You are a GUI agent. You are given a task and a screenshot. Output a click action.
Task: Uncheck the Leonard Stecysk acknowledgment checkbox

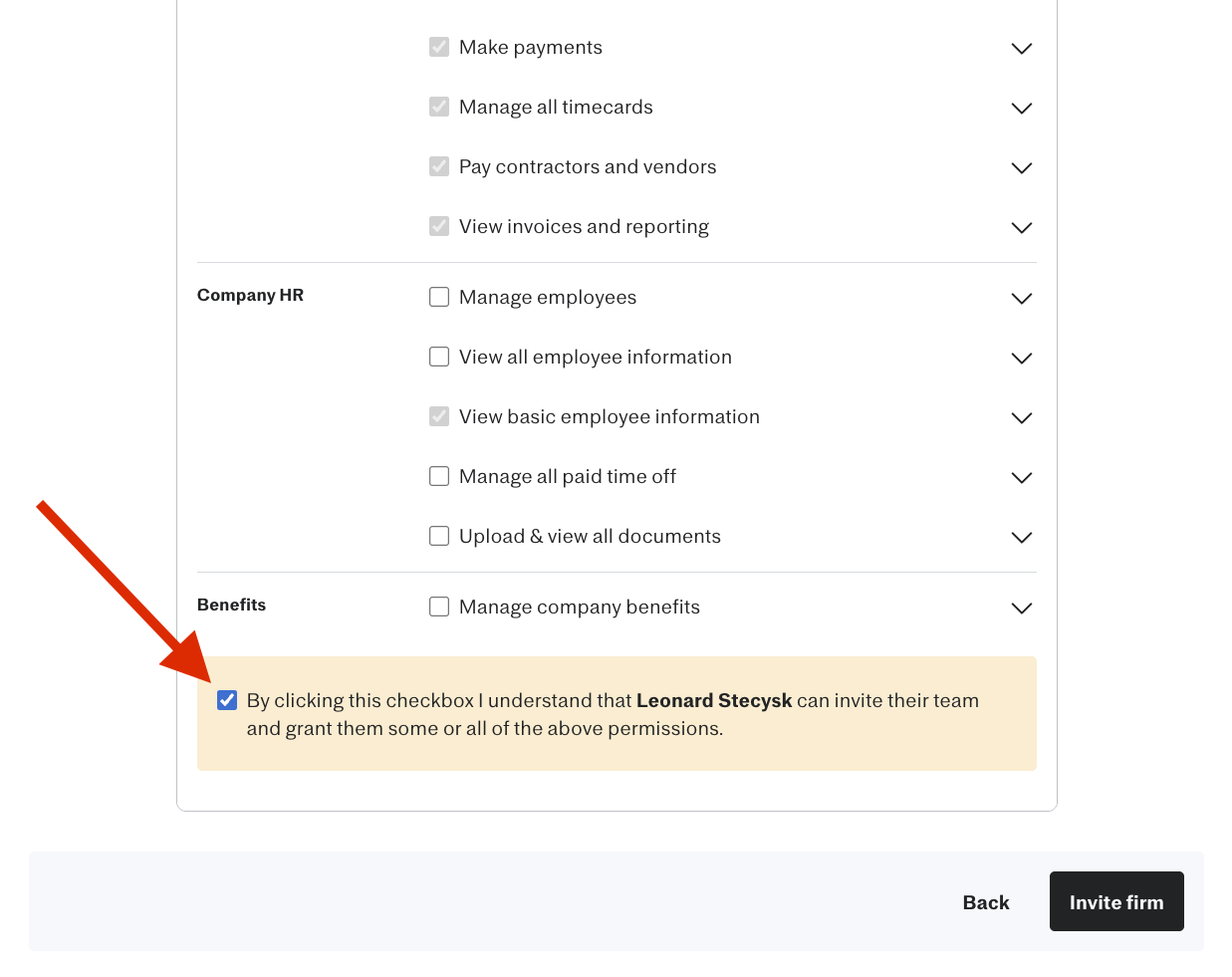coord(227,700)
